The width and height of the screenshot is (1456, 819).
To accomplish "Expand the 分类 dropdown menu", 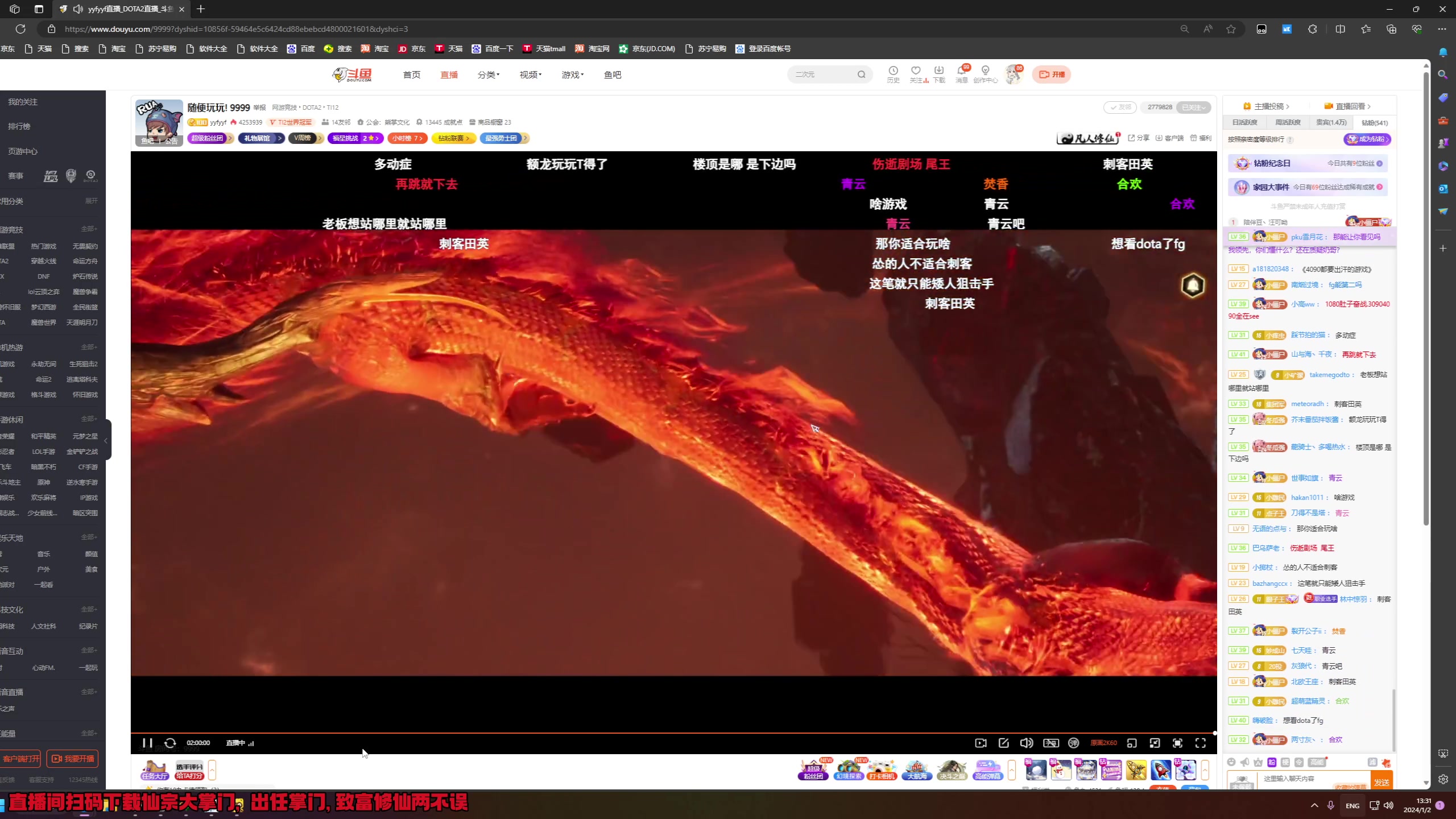I will click(489, 75).
